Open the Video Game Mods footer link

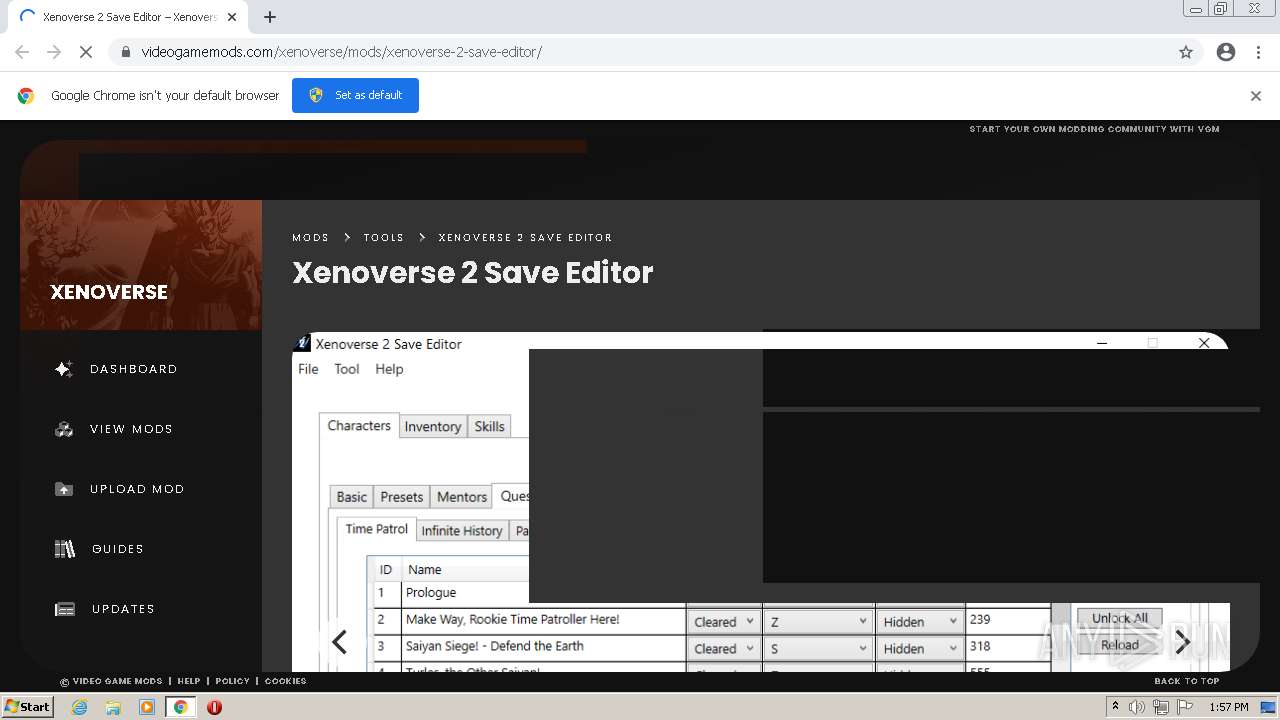[111, 681]
